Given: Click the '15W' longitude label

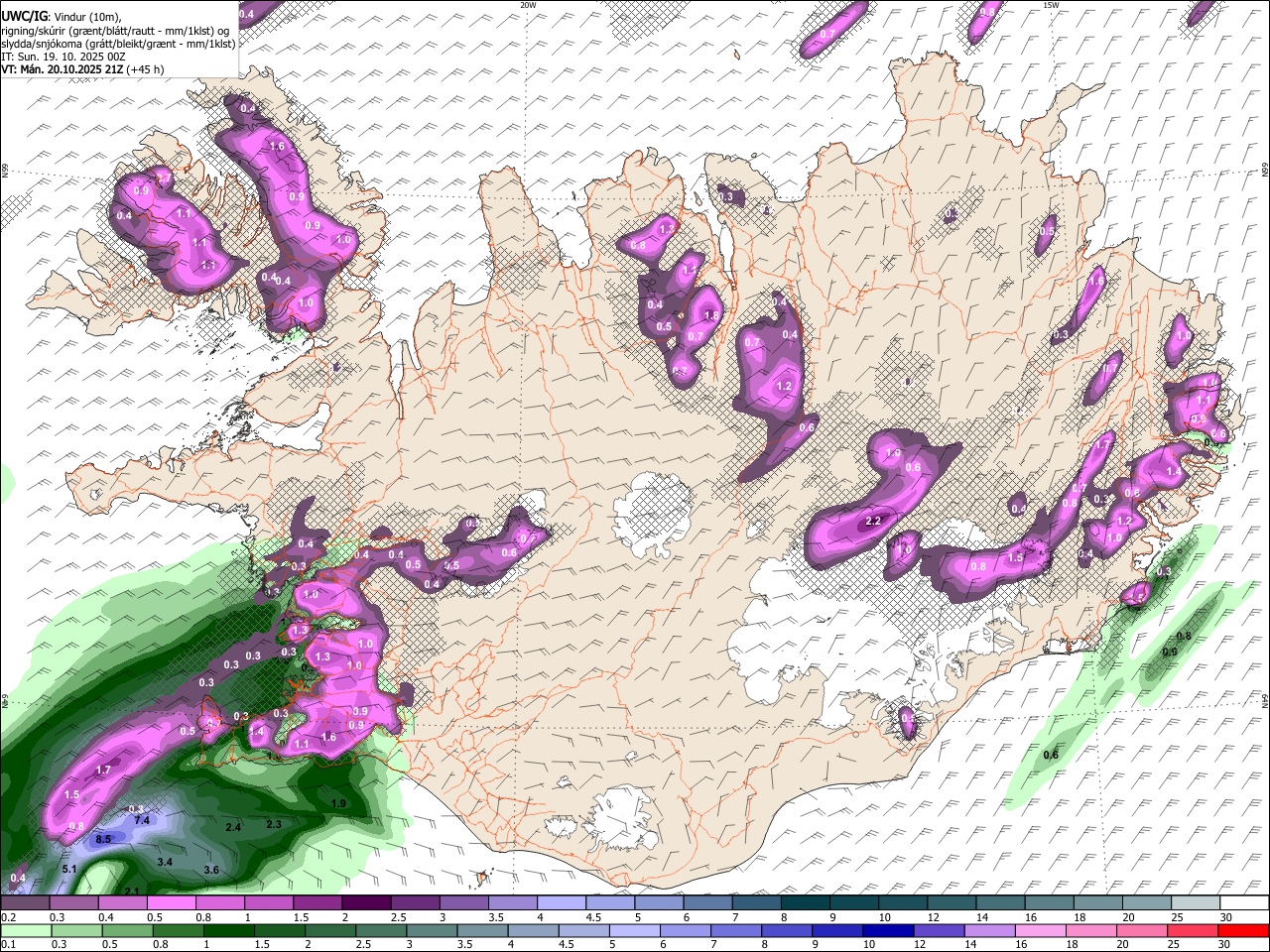Looking at the screenshot, I should pyautogui.click(x=1051, y=5).
